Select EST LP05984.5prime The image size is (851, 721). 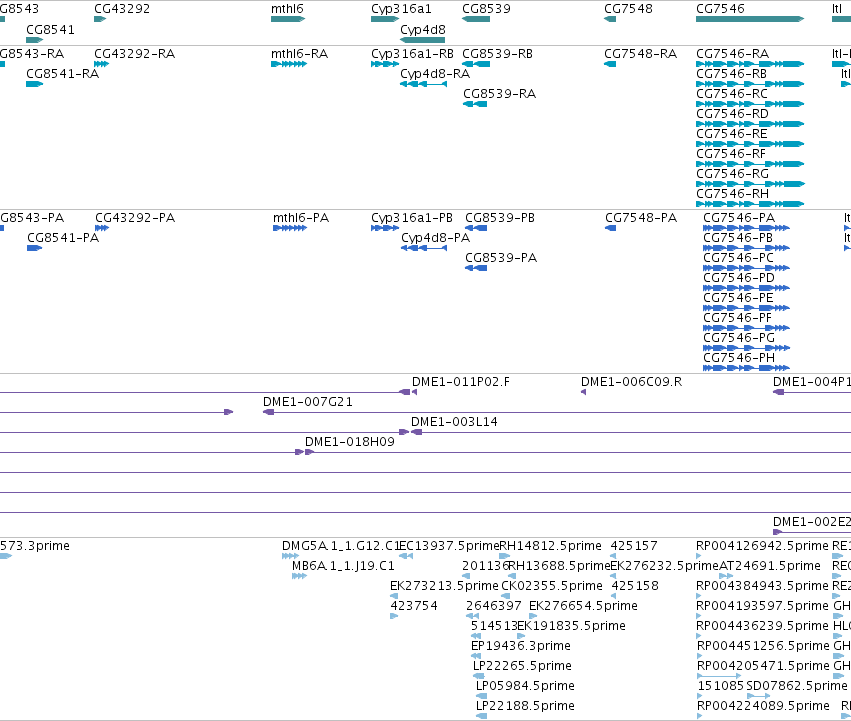tap(525, 686)
